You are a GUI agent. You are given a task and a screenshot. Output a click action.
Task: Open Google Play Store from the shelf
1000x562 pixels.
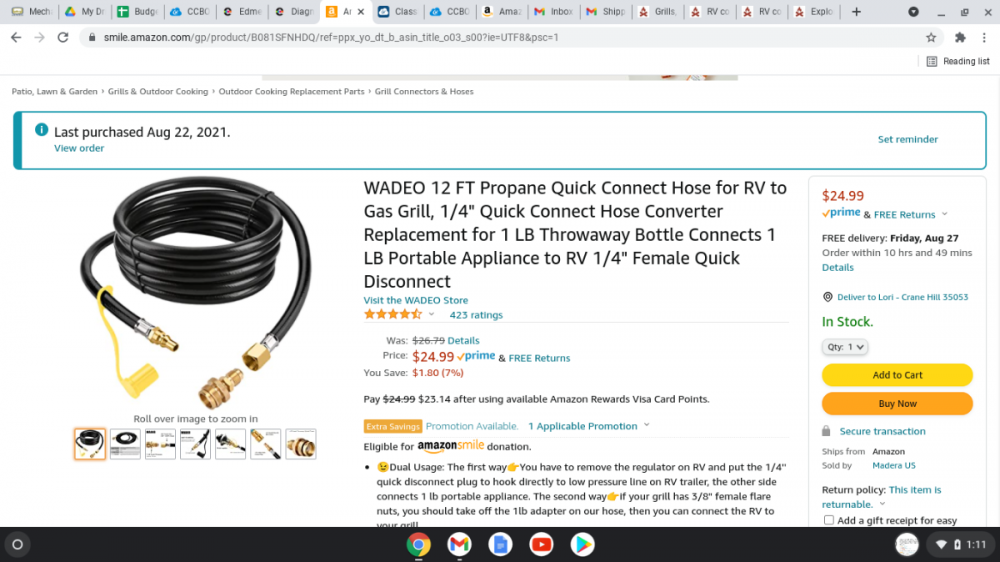point(582,545)
